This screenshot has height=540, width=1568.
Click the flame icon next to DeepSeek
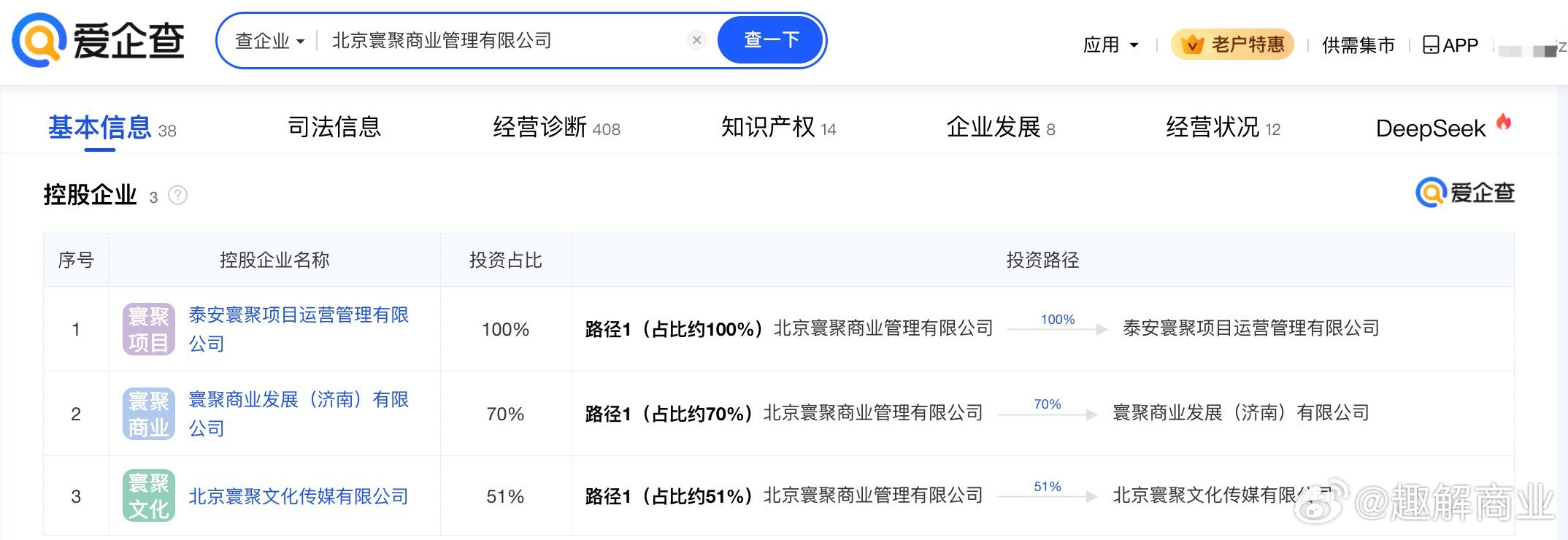click(x=1504, y=122)
